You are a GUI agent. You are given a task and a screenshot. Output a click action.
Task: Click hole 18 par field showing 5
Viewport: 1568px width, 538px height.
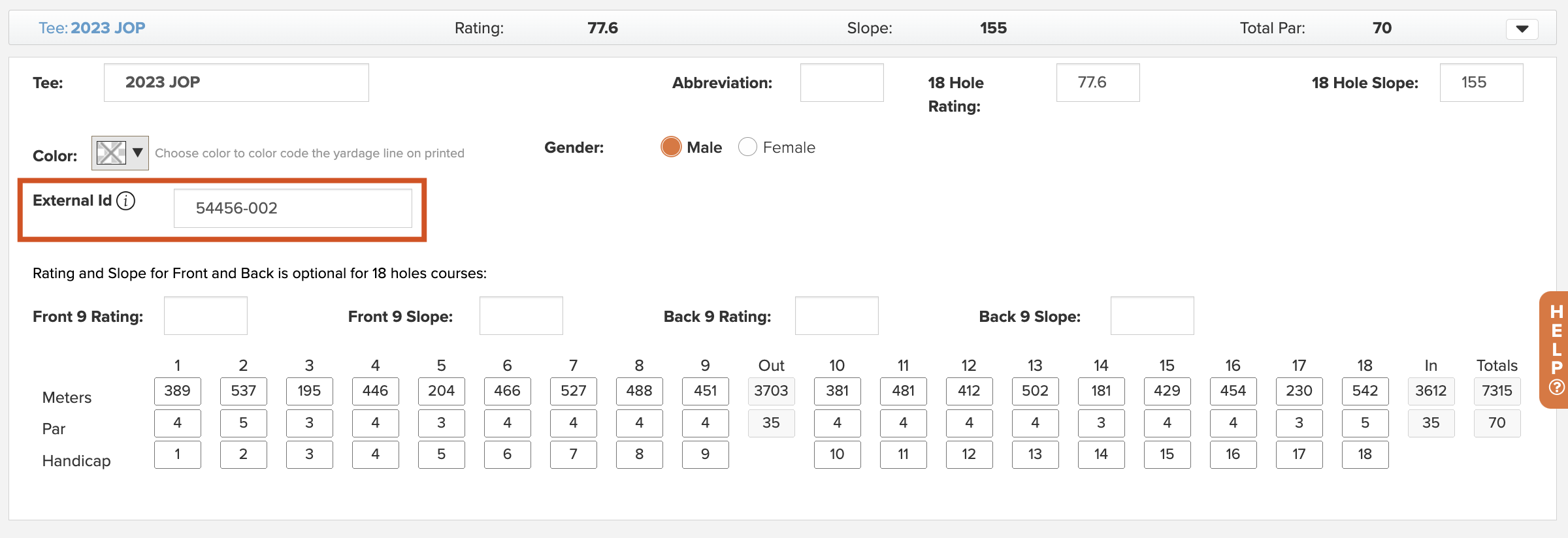[x=1365, y=423]
